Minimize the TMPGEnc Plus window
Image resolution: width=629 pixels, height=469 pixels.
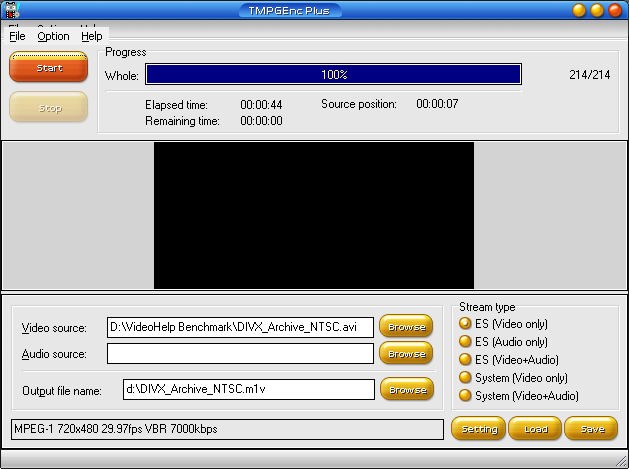[x=579, y=10]
